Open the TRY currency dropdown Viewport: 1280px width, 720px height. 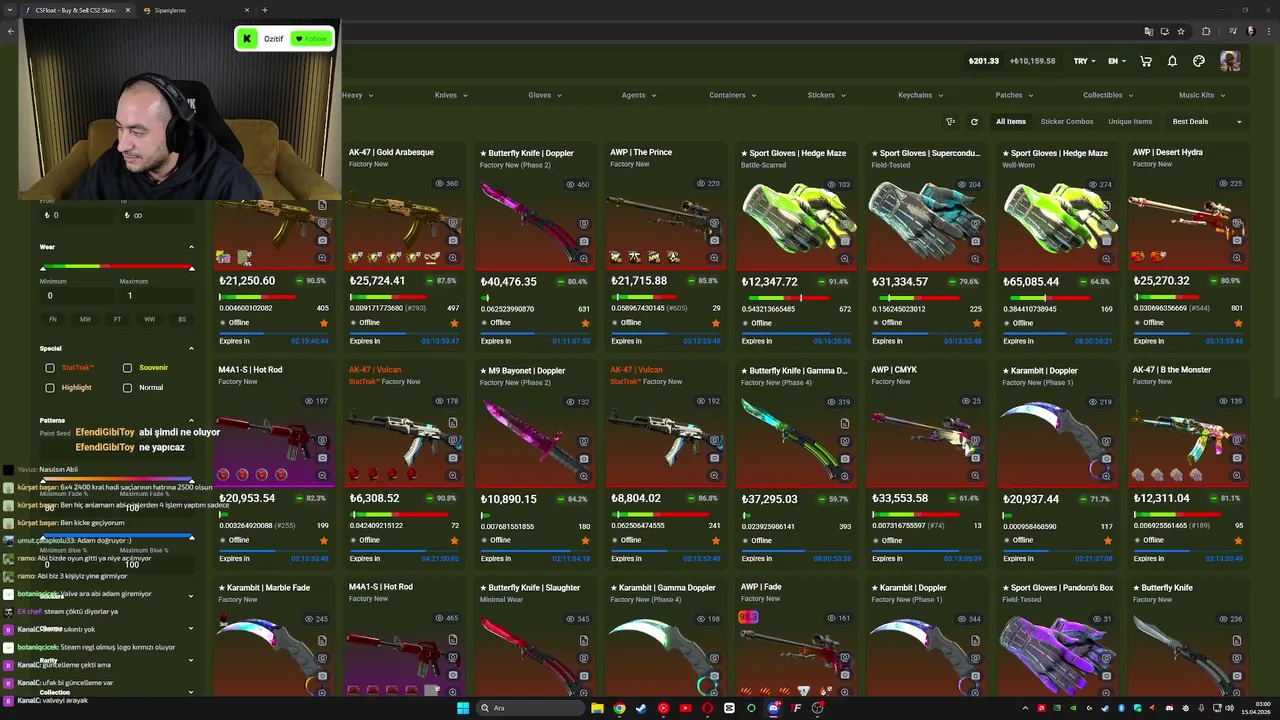click(1084, 61)
